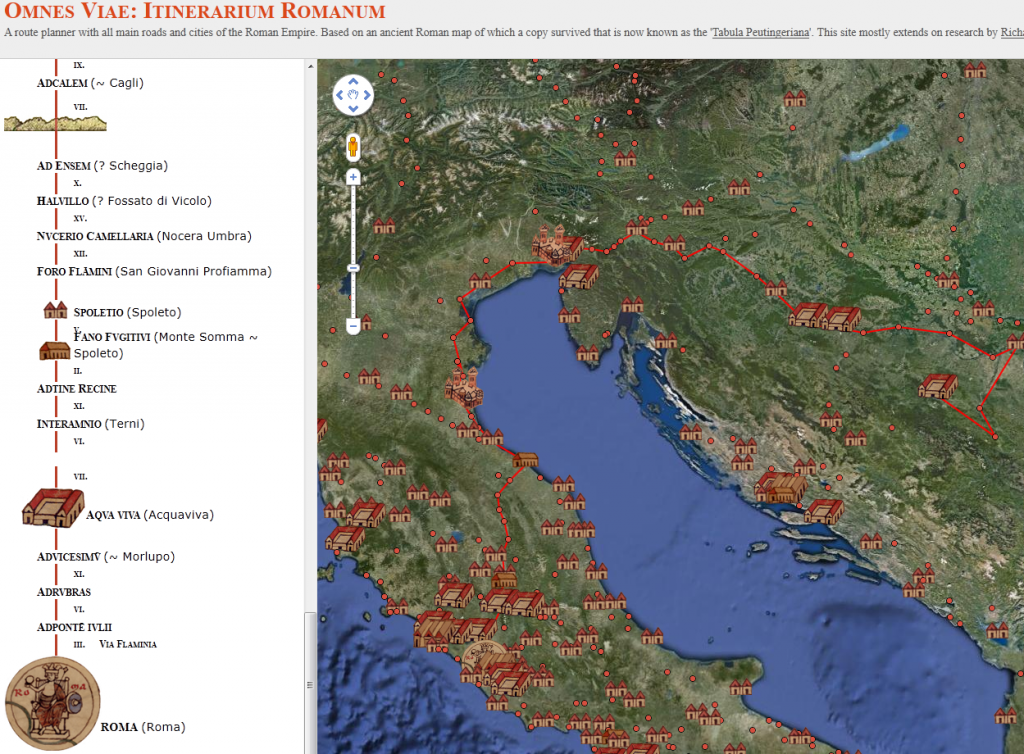Click the Omnes Viae site title

pos(195,11)
